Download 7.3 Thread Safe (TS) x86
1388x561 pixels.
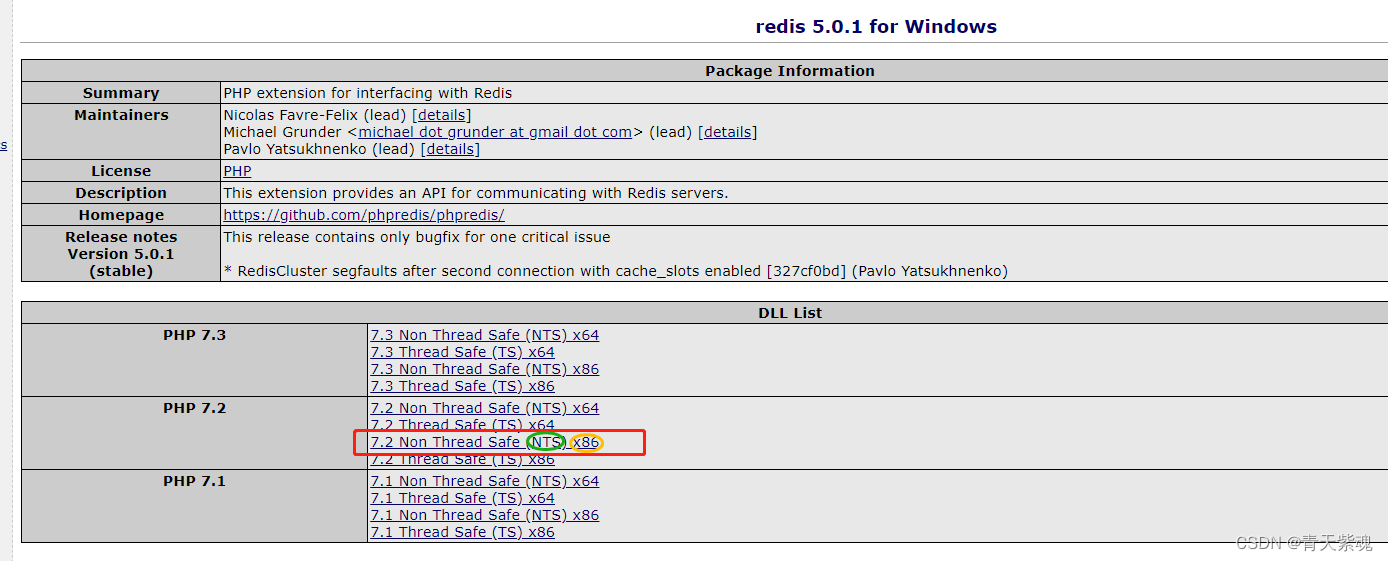462,386
